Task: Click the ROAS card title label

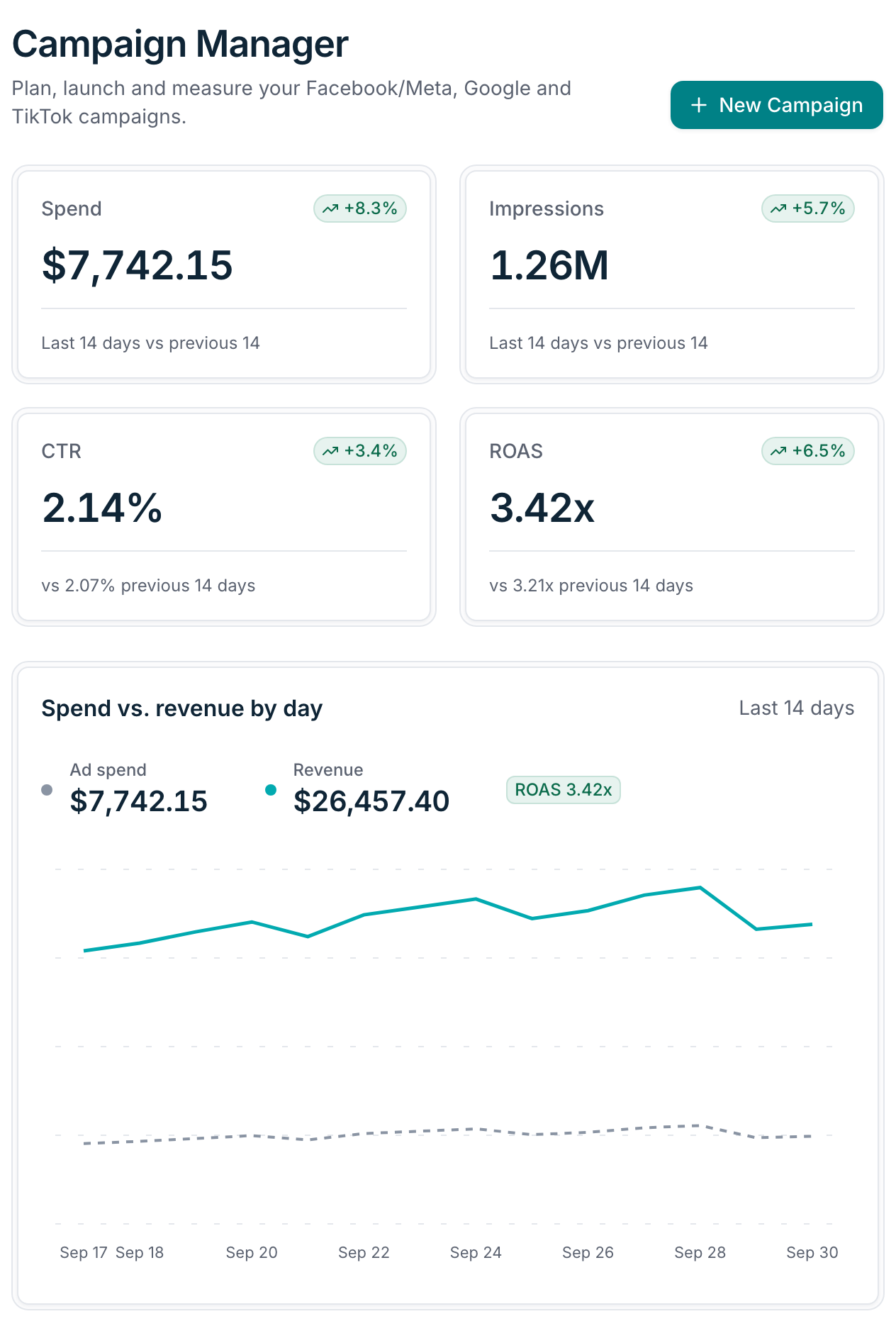Action: tap(516, 451)
